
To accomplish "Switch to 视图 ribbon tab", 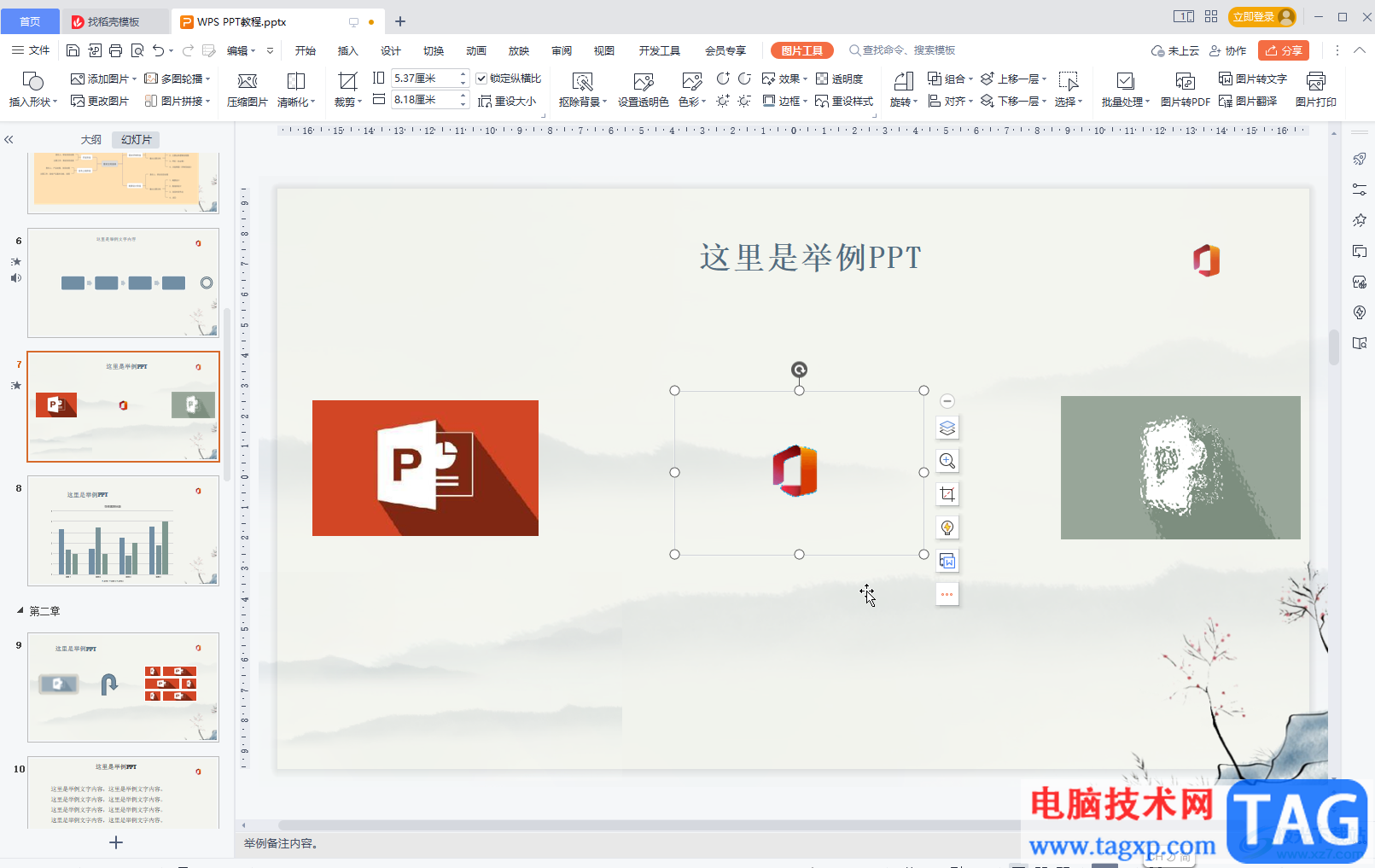I will (x=604, y=50).
